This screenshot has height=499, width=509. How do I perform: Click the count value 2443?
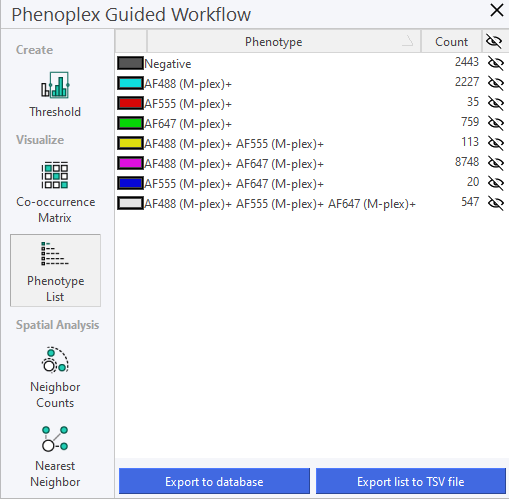pyautogui.click(x=467, y=62)
